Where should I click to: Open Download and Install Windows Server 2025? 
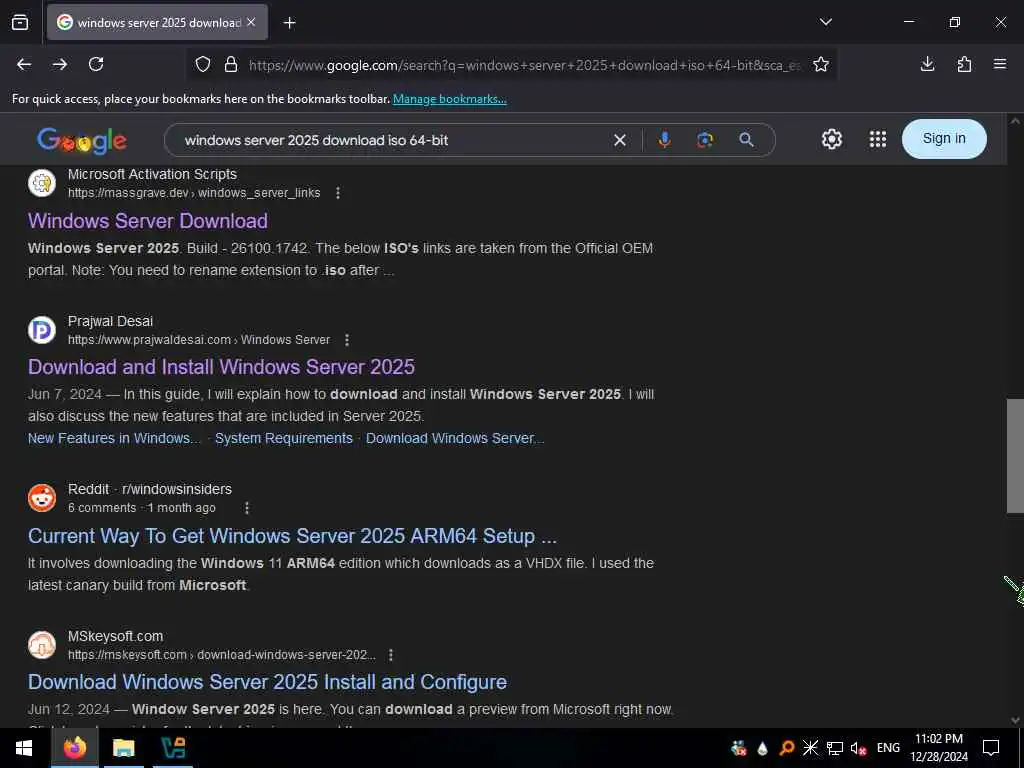pyautogui.click(x=221, y=367)
